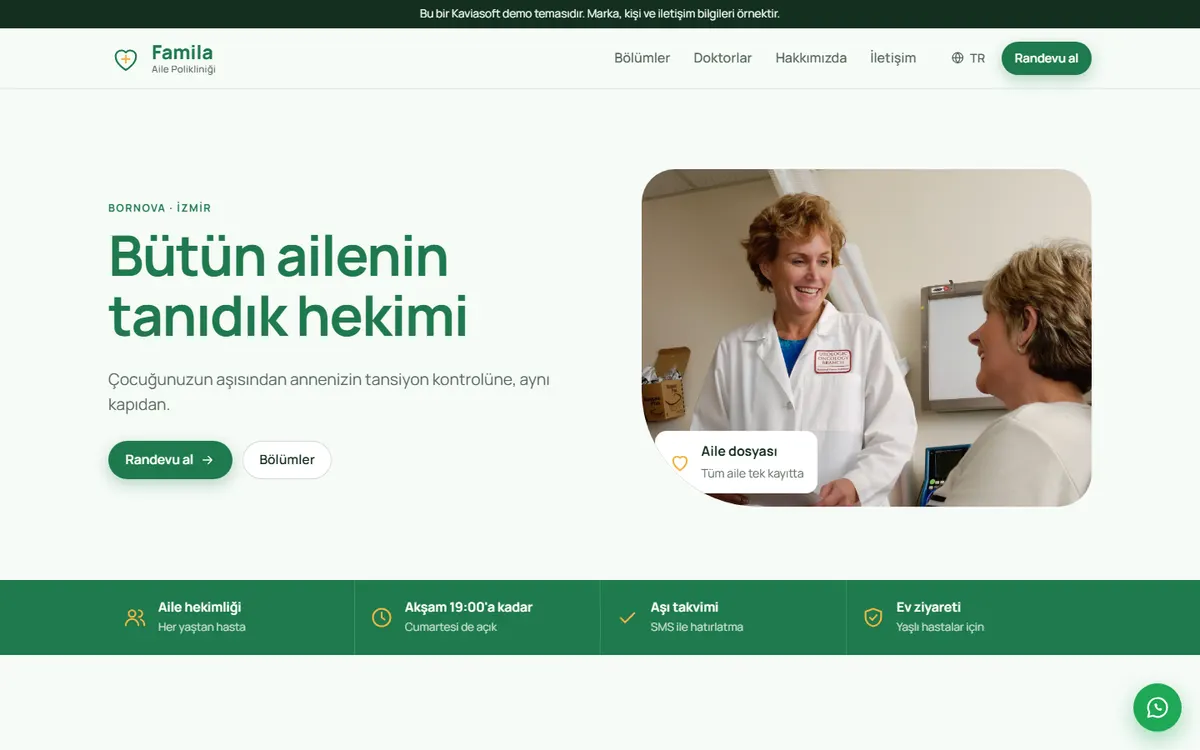Click the shield icon beside Ev ziyareti
The image size is (1200, 750).
[873, 618]
